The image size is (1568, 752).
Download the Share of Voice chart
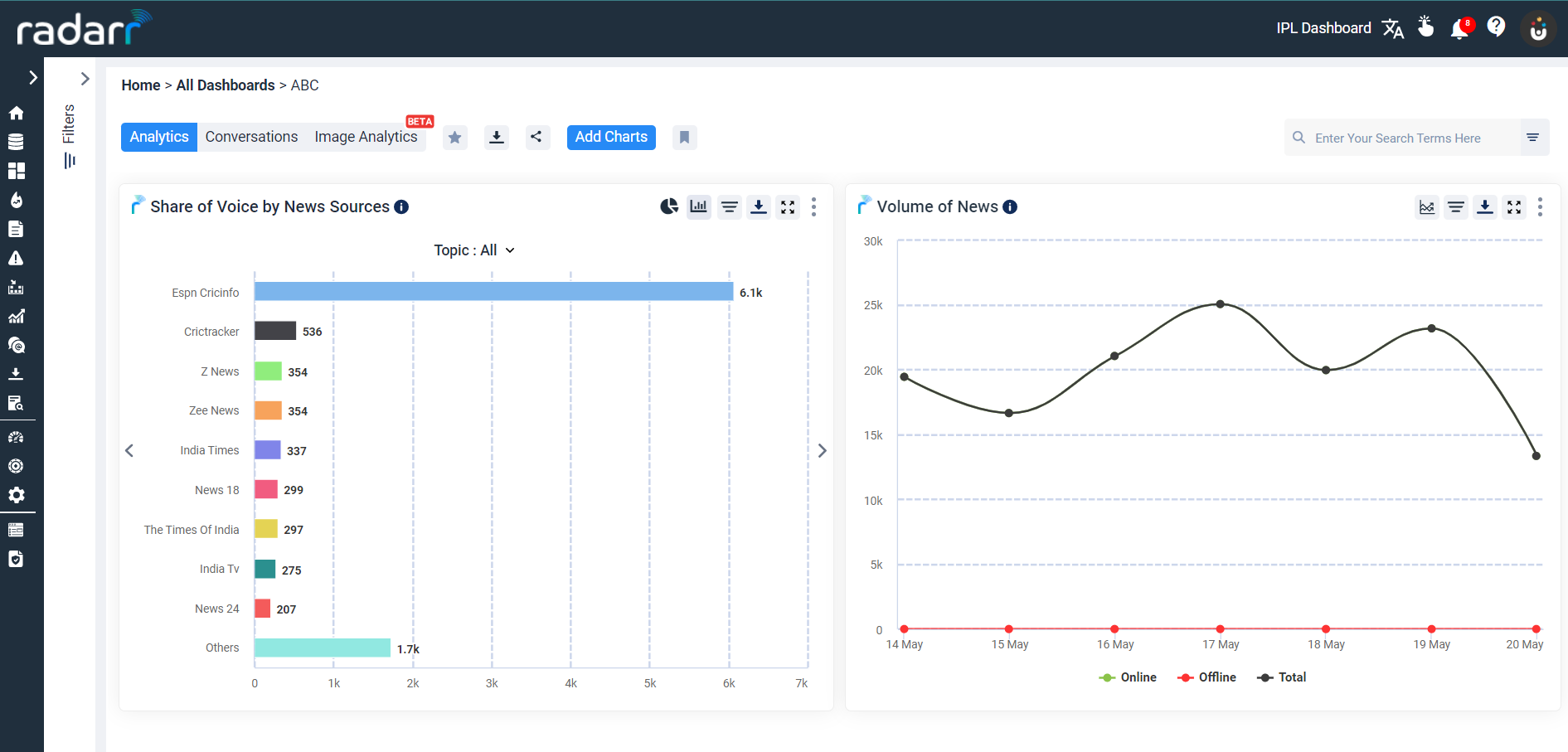[759, 206]
